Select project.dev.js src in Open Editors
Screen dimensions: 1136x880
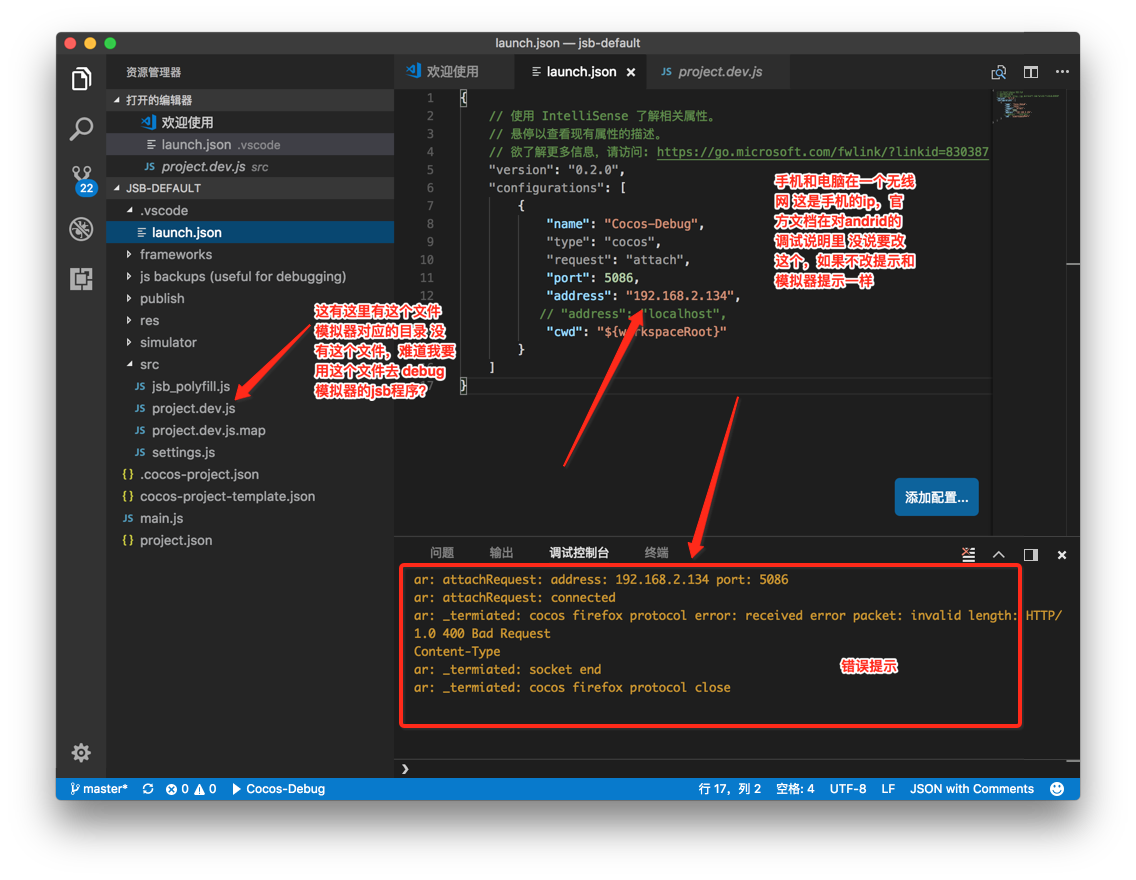(250, 167)
